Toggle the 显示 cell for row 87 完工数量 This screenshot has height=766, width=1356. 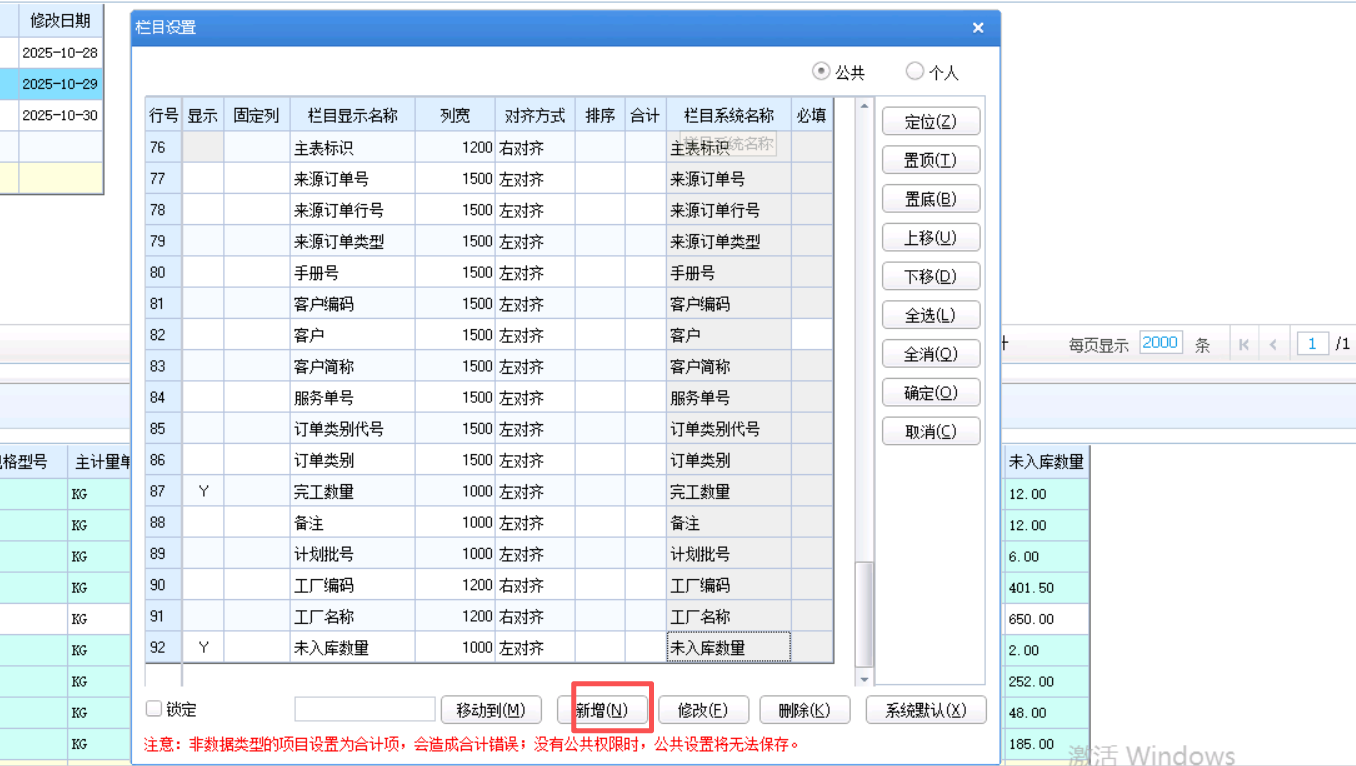(203, 491)
